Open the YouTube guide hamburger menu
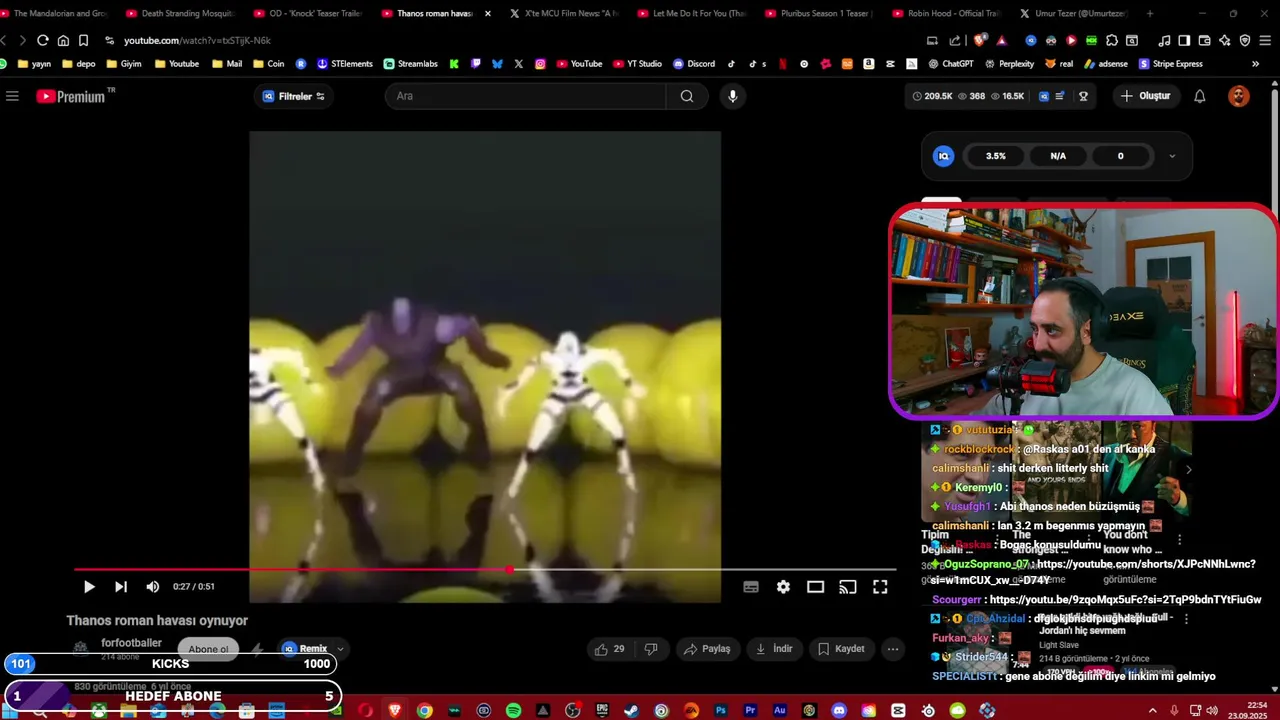Viewport: 1280px width, 720px height. coord(12,96)
